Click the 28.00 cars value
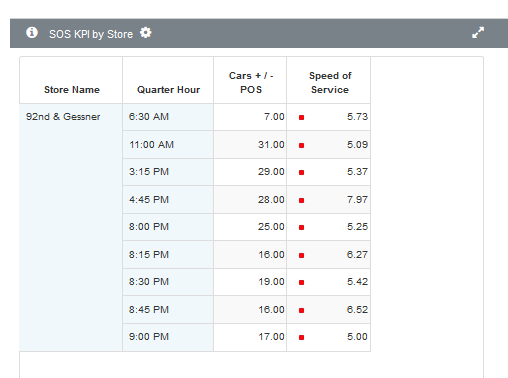Viewport: 508px width, 378px height. pyautogui.click(x=271, y=200)
